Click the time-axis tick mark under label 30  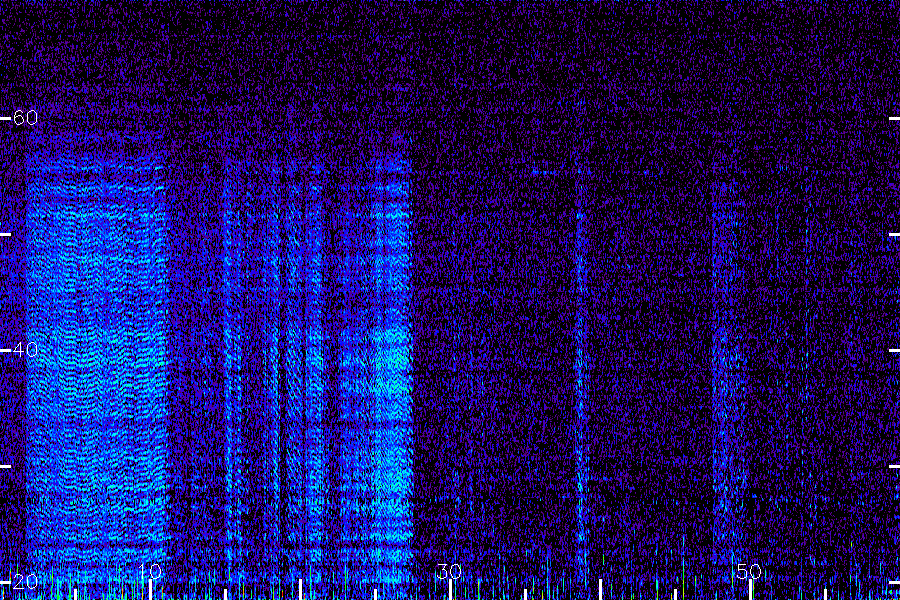[450, 590]
